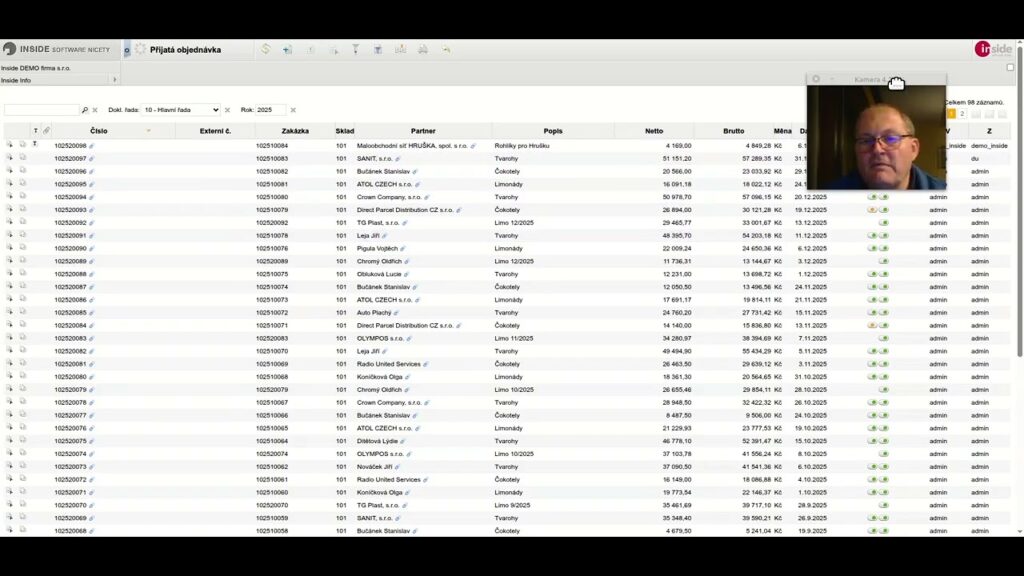This screenshot has width=1024, height=576.
Task: Sort by the Netto column header
Action: point(654,131)
